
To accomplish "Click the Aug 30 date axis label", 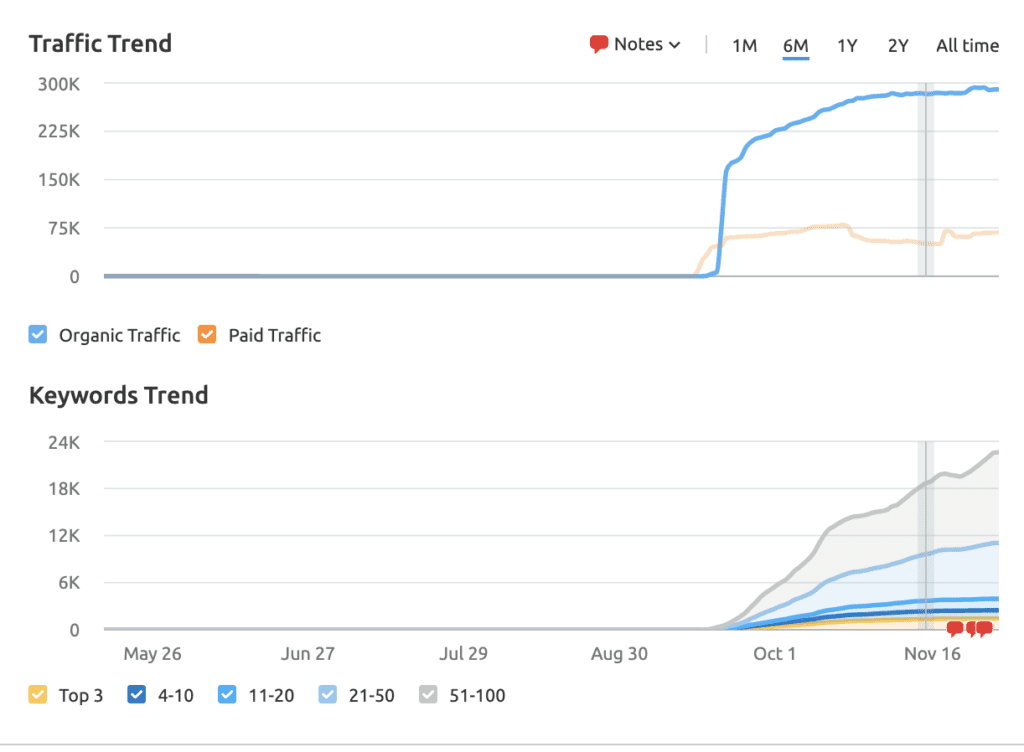I will pyautogui.click(x=619, y=653).
